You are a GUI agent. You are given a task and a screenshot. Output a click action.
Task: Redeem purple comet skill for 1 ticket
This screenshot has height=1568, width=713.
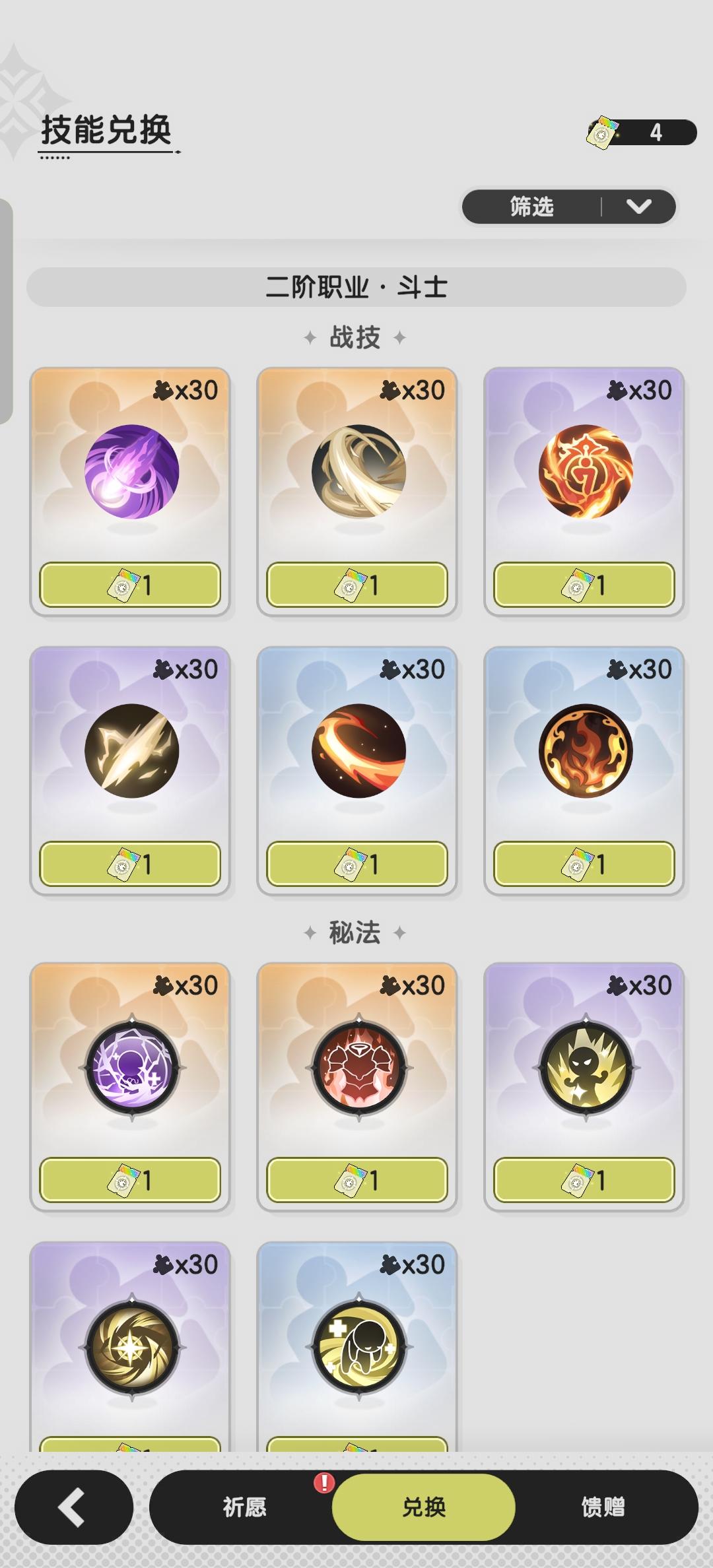point(130,585)
